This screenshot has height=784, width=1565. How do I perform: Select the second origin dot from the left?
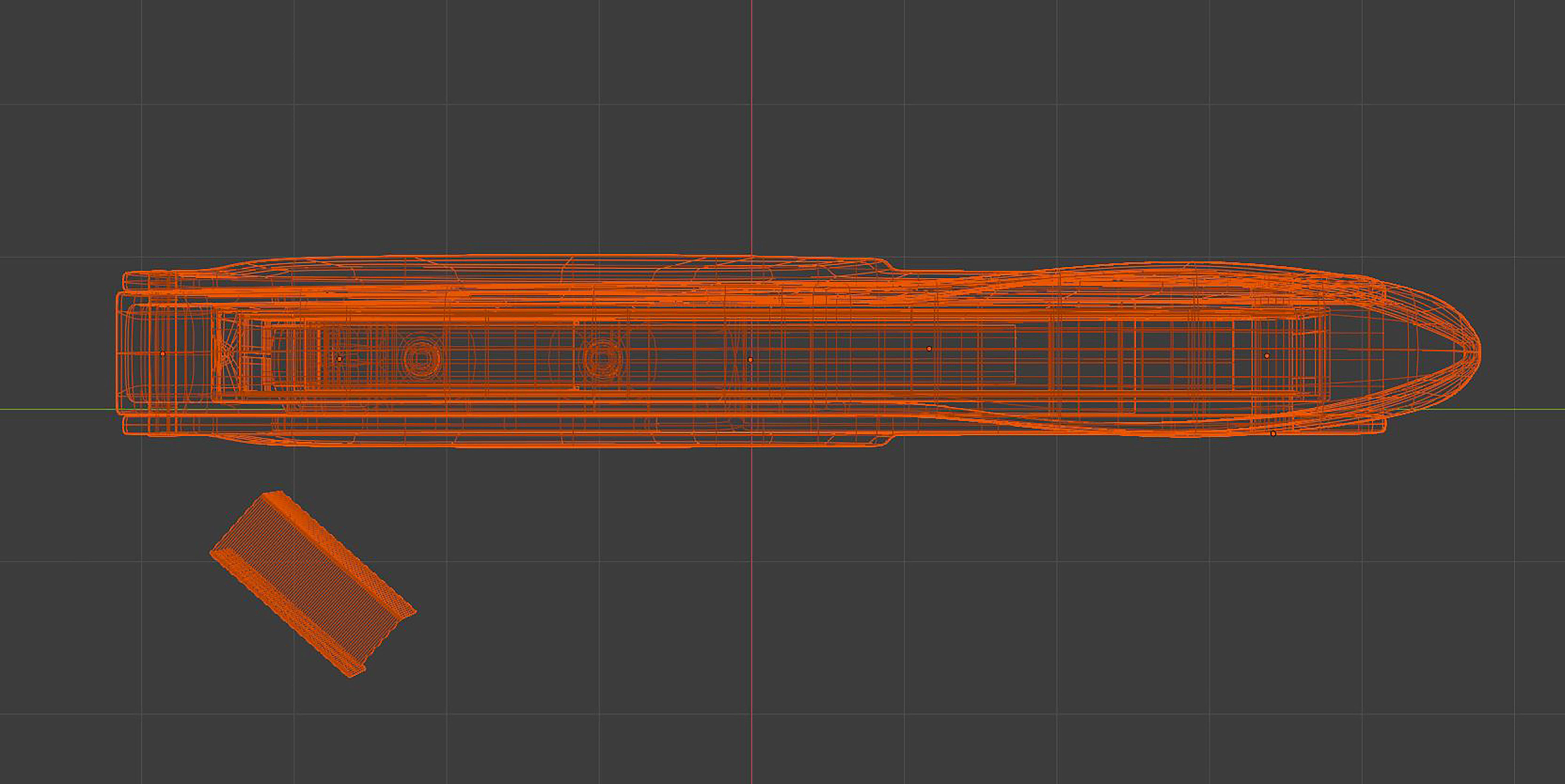click(x=339, y=359)
